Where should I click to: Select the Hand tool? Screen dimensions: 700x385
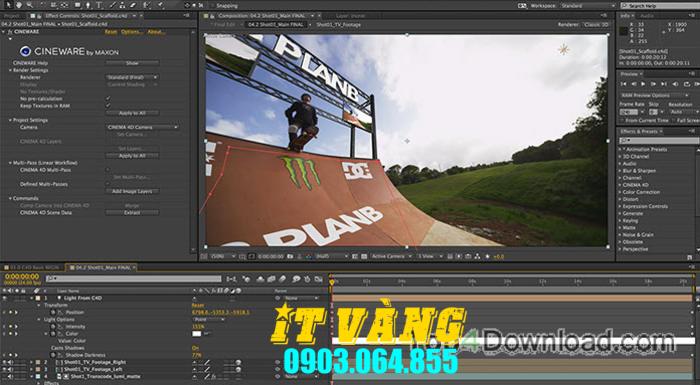click(x=19, y=5)
